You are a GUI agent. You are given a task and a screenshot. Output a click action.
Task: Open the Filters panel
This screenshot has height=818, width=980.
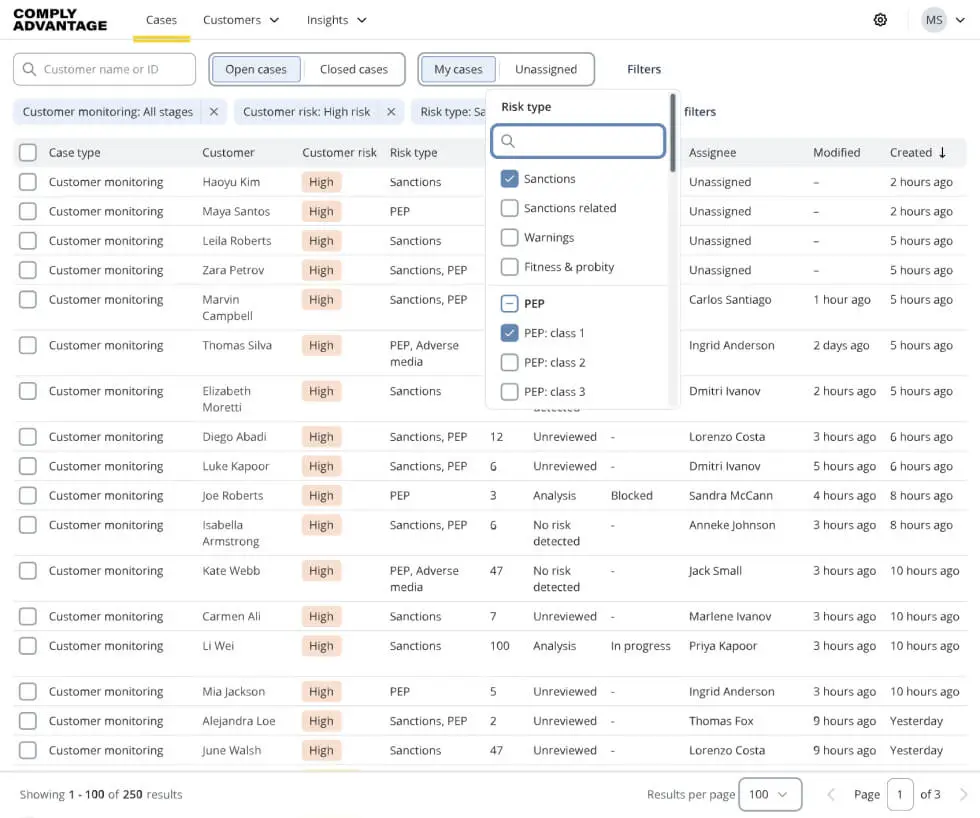pyautogui.click(x=644, y=69)
